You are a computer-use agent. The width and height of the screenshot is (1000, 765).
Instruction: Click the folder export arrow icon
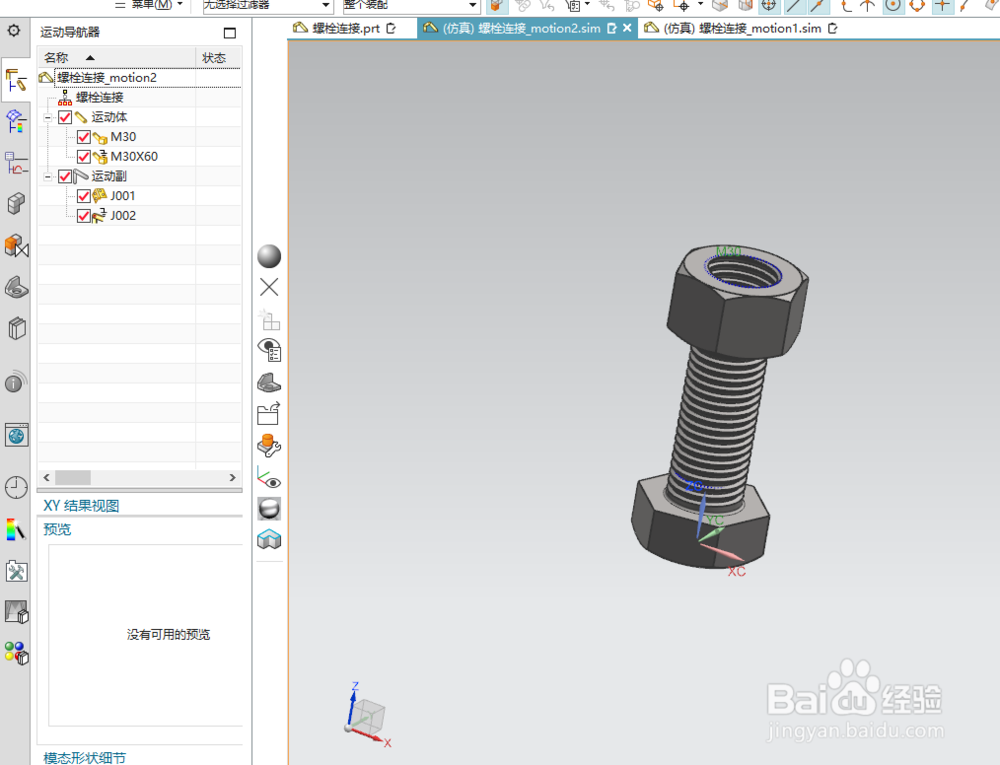[x=269, y=414]
